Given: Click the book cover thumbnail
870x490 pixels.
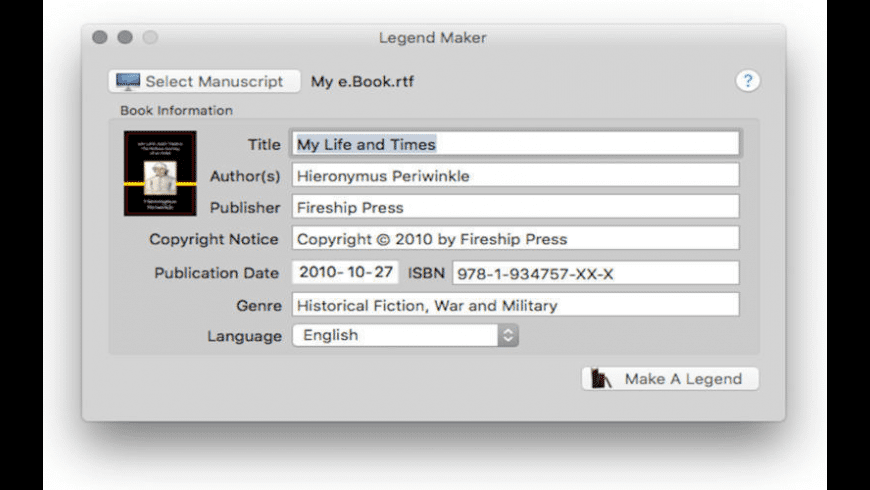Looking at the screenshot, I should (x=160, y=173).
